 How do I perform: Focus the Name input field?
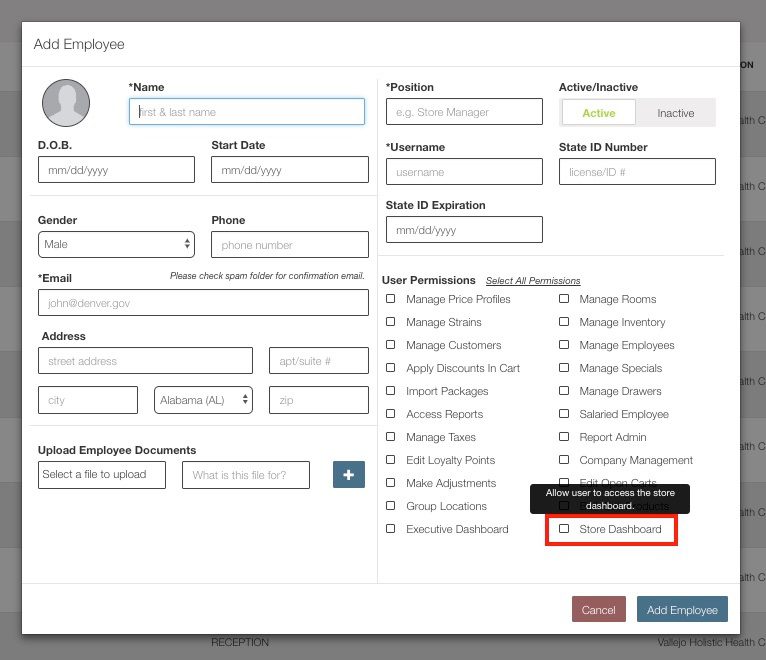[246, 112]
